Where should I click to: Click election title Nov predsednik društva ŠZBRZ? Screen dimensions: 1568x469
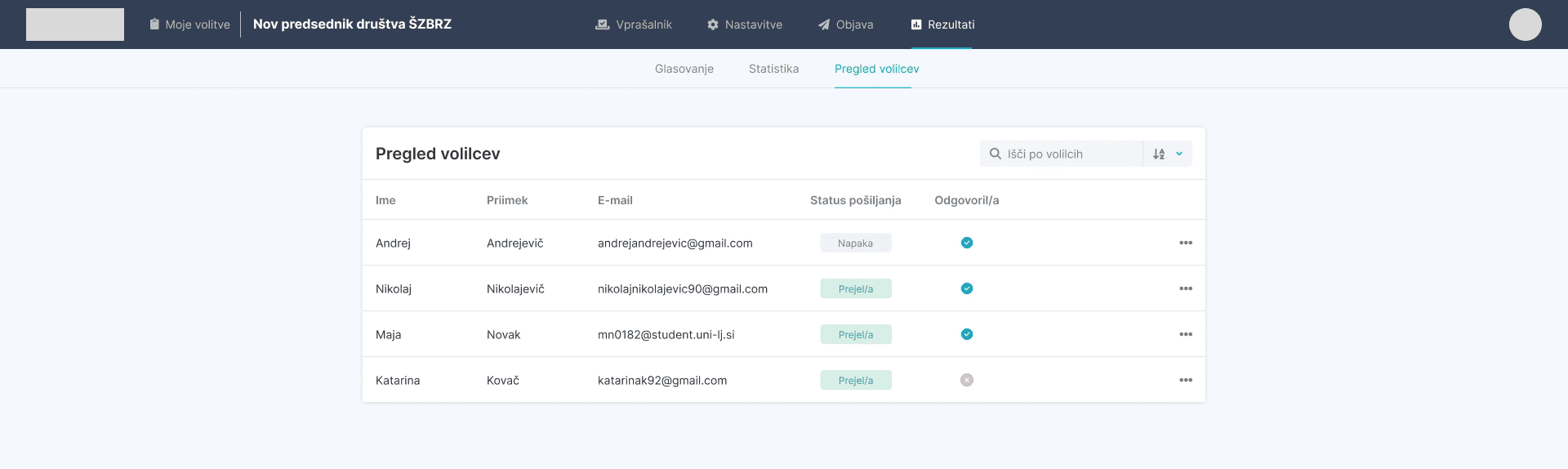(352, 25)
